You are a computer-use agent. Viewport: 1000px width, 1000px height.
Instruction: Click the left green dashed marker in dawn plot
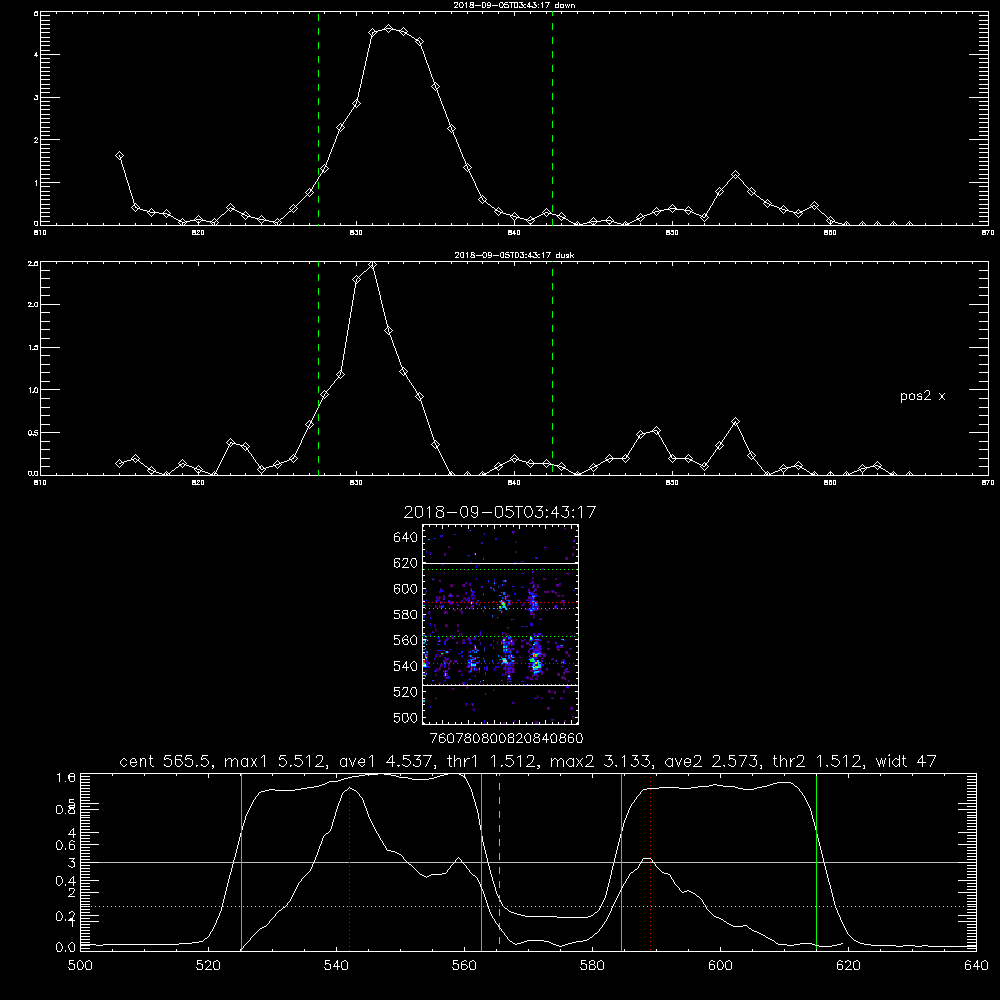[x=318, y=118]
